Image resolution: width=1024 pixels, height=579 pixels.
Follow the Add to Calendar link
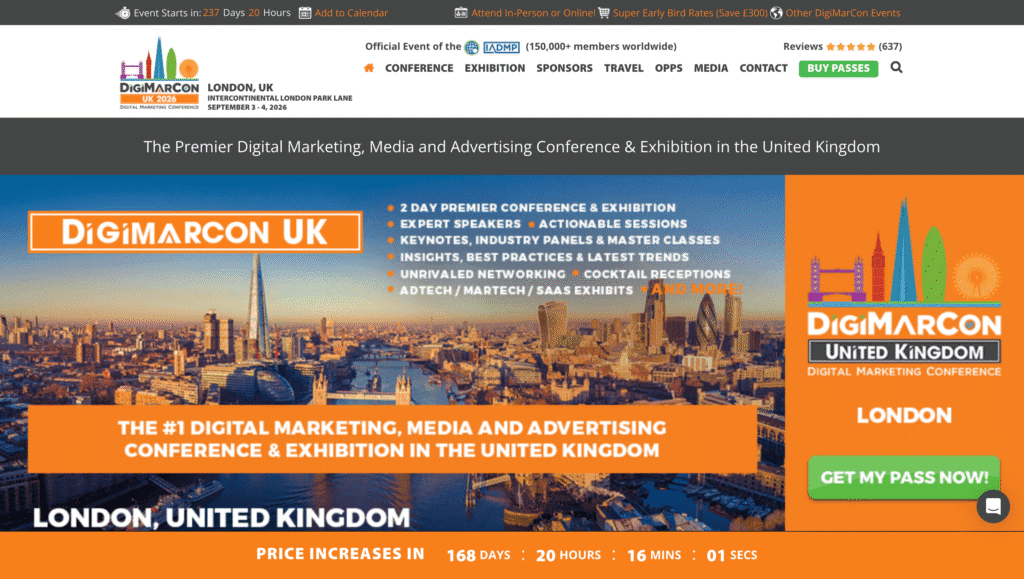[351, 13]
